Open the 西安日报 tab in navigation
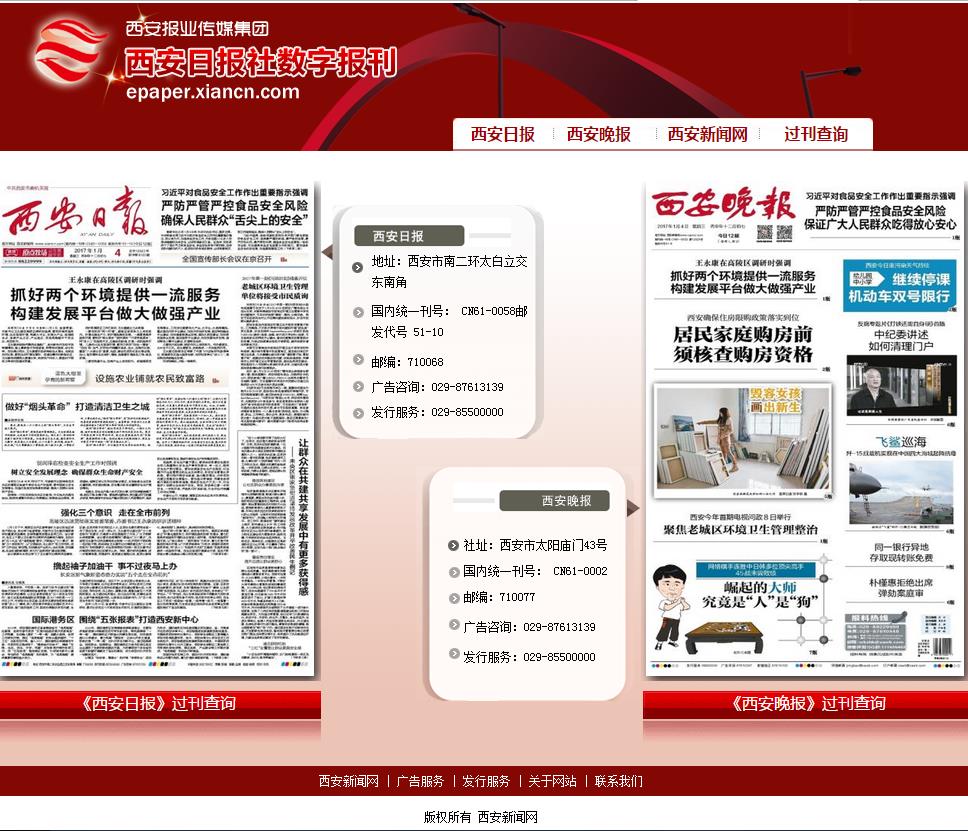The width and height of the screenshot is (968, 831). (x=503, y=134)
